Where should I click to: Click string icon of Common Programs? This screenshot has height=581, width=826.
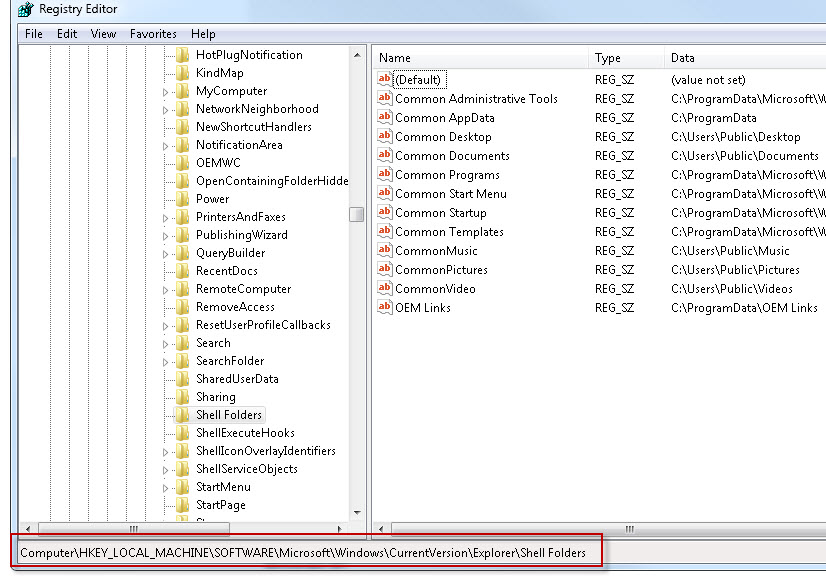pyautogui.click(x=385, y=174)
